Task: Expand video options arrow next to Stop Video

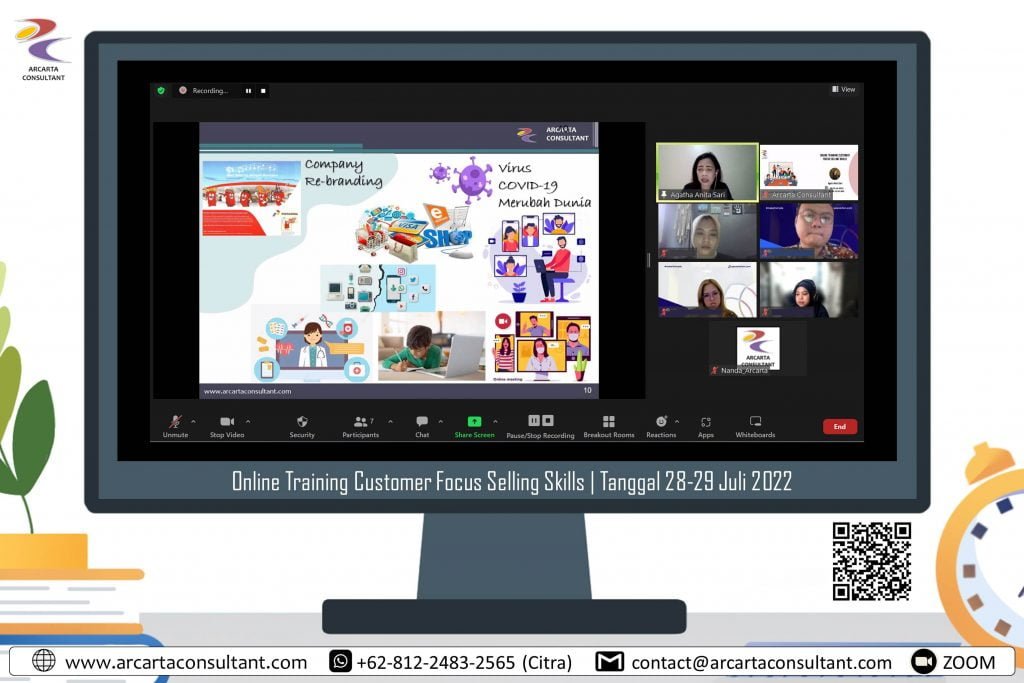Action: pos(248,421)
